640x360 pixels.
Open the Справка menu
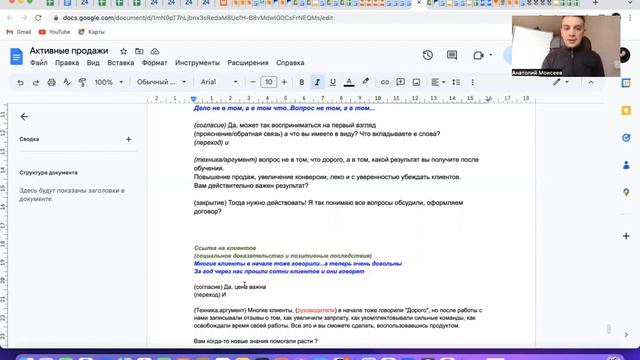coord(290,63)
